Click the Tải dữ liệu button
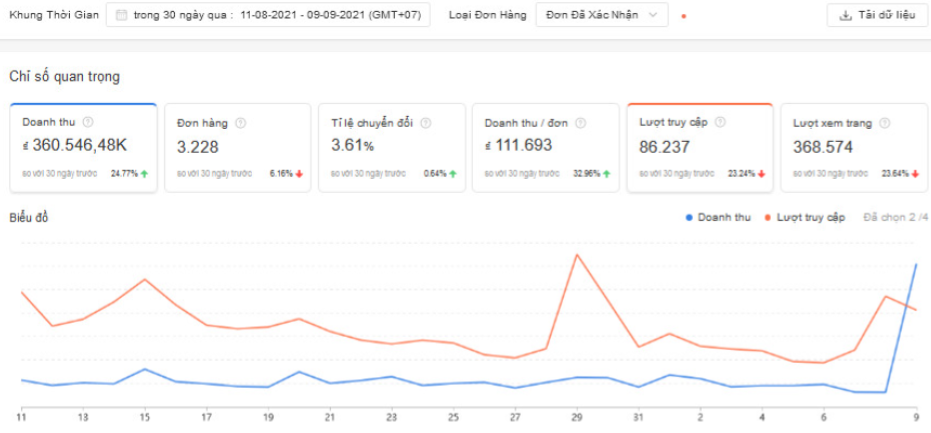The image size is (931, 433). [877, 15]
